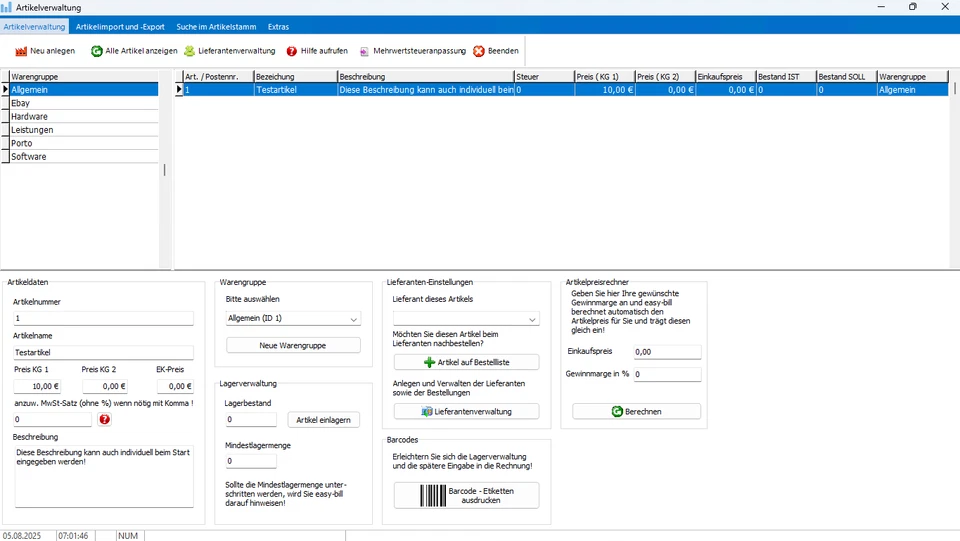Viewport: 960px width, 541px height.
Task: Click the Barcode - Etiketten ausdrucken button
Action: click(467, 495)
